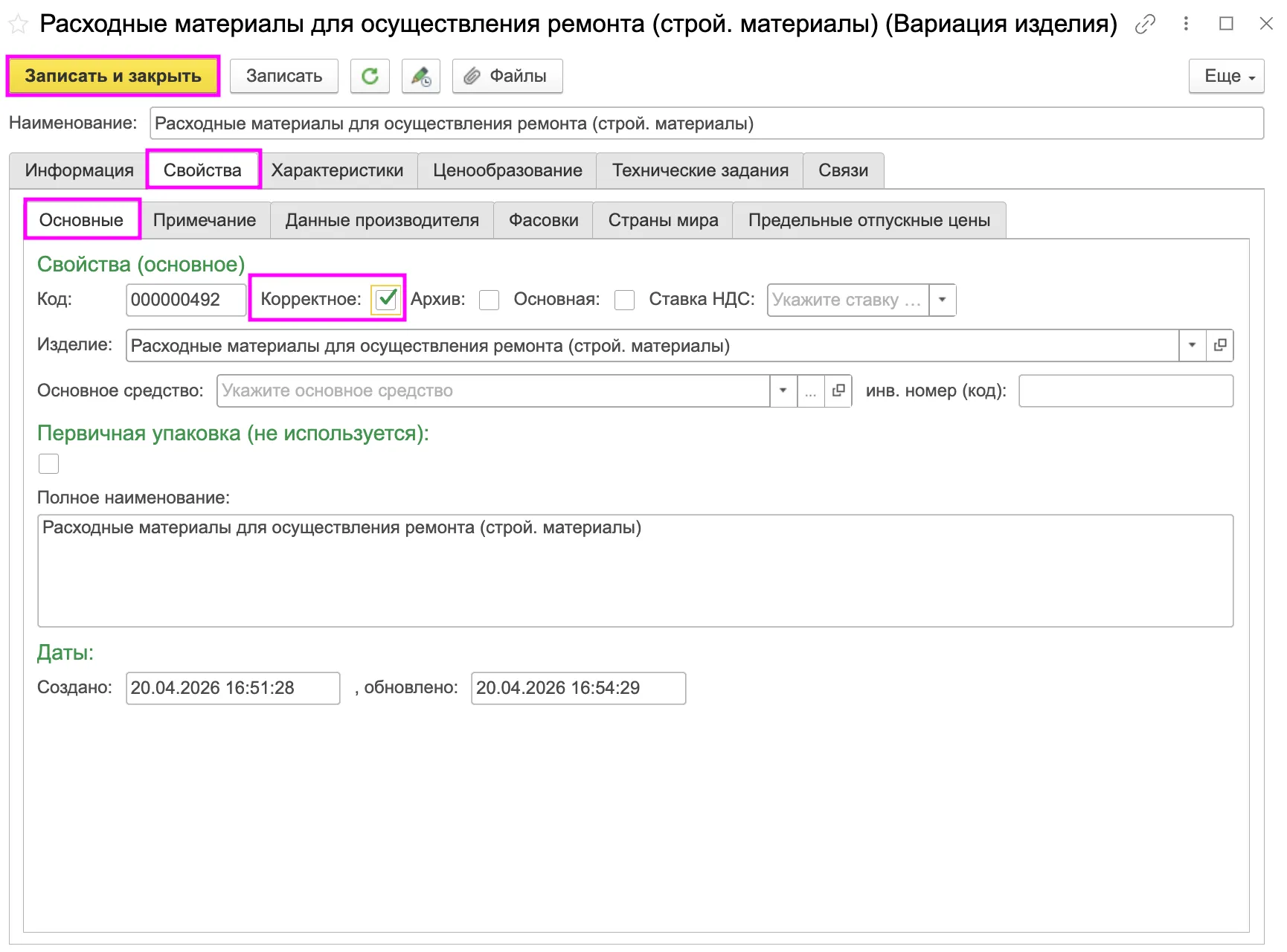Click the green refresh icon button
Screen dimensions: 1287x952
pyautogui.click(x=370, y=76)
